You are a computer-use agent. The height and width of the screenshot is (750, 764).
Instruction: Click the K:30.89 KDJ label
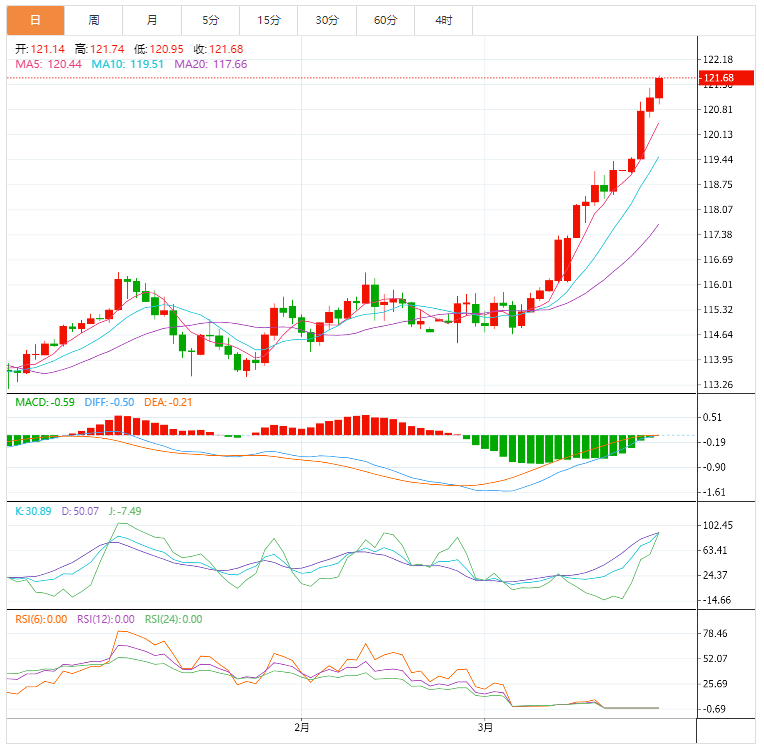click(33, 511)
